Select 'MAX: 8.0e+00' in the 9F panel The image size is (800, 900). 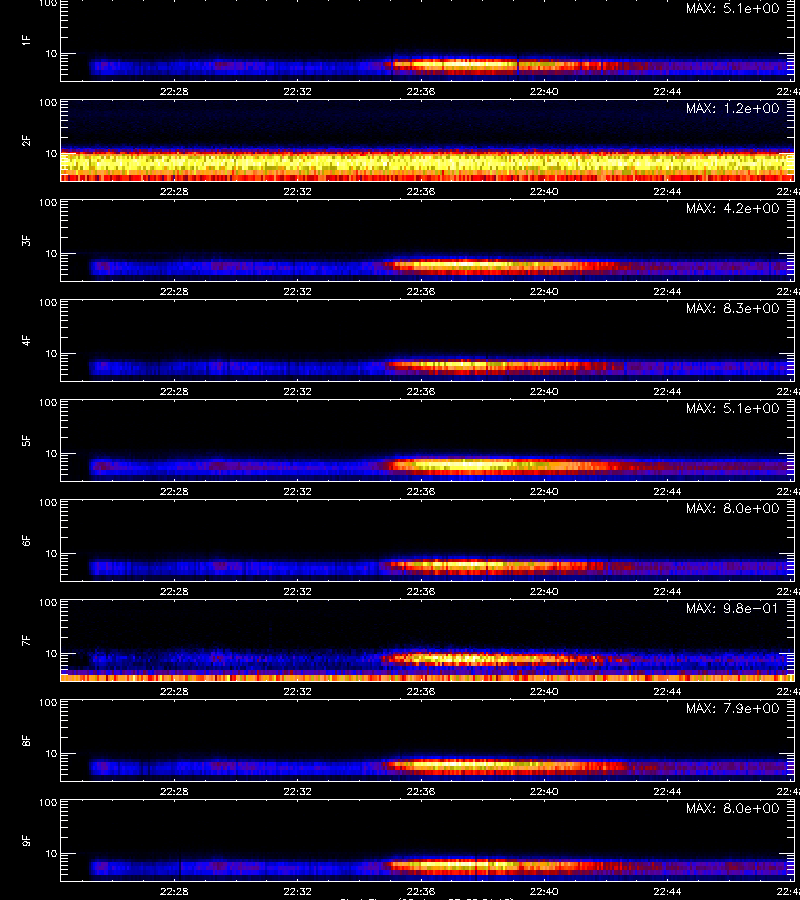[x=732, y=808]
